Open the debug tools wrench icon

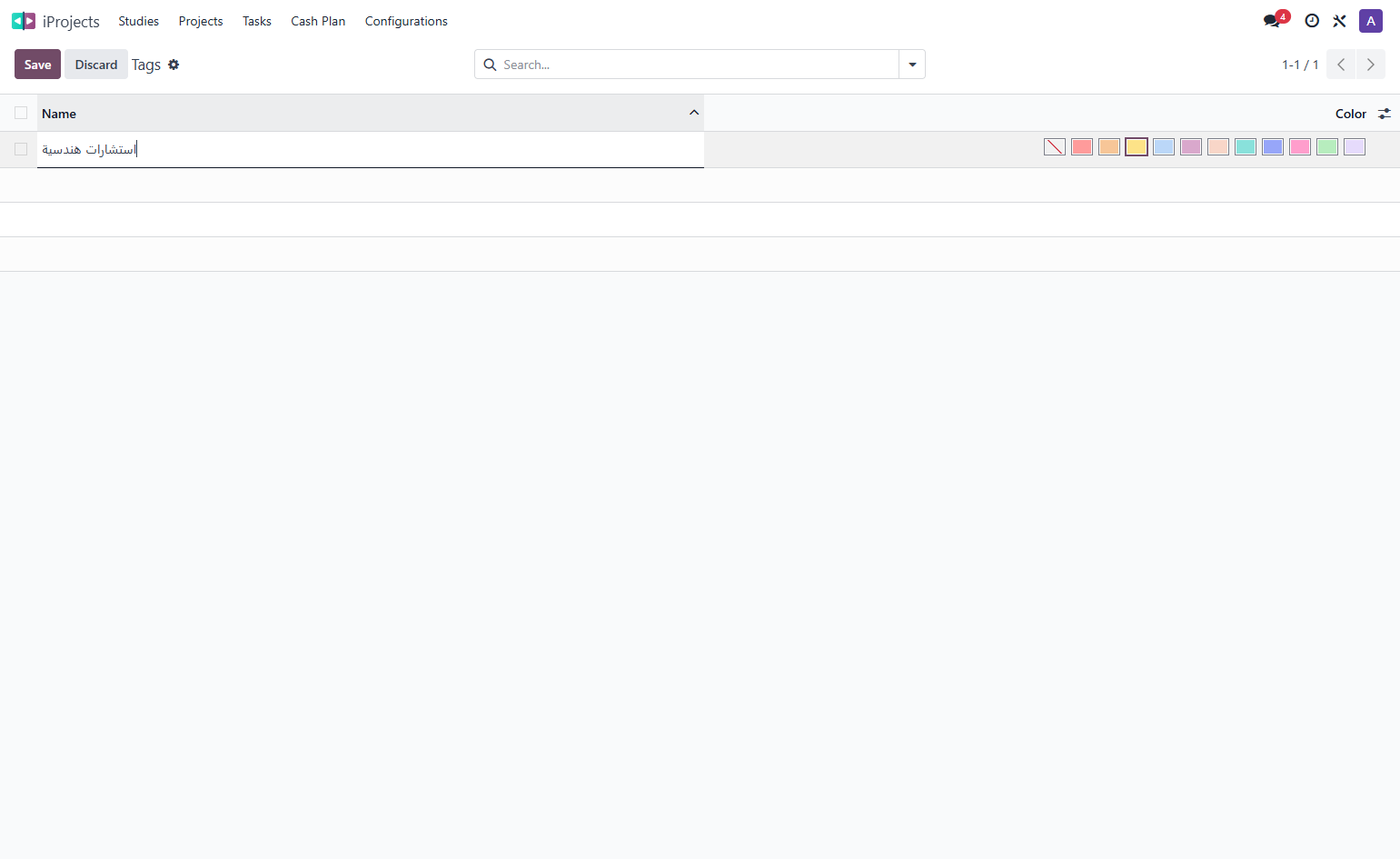(x=1339, y=21)
